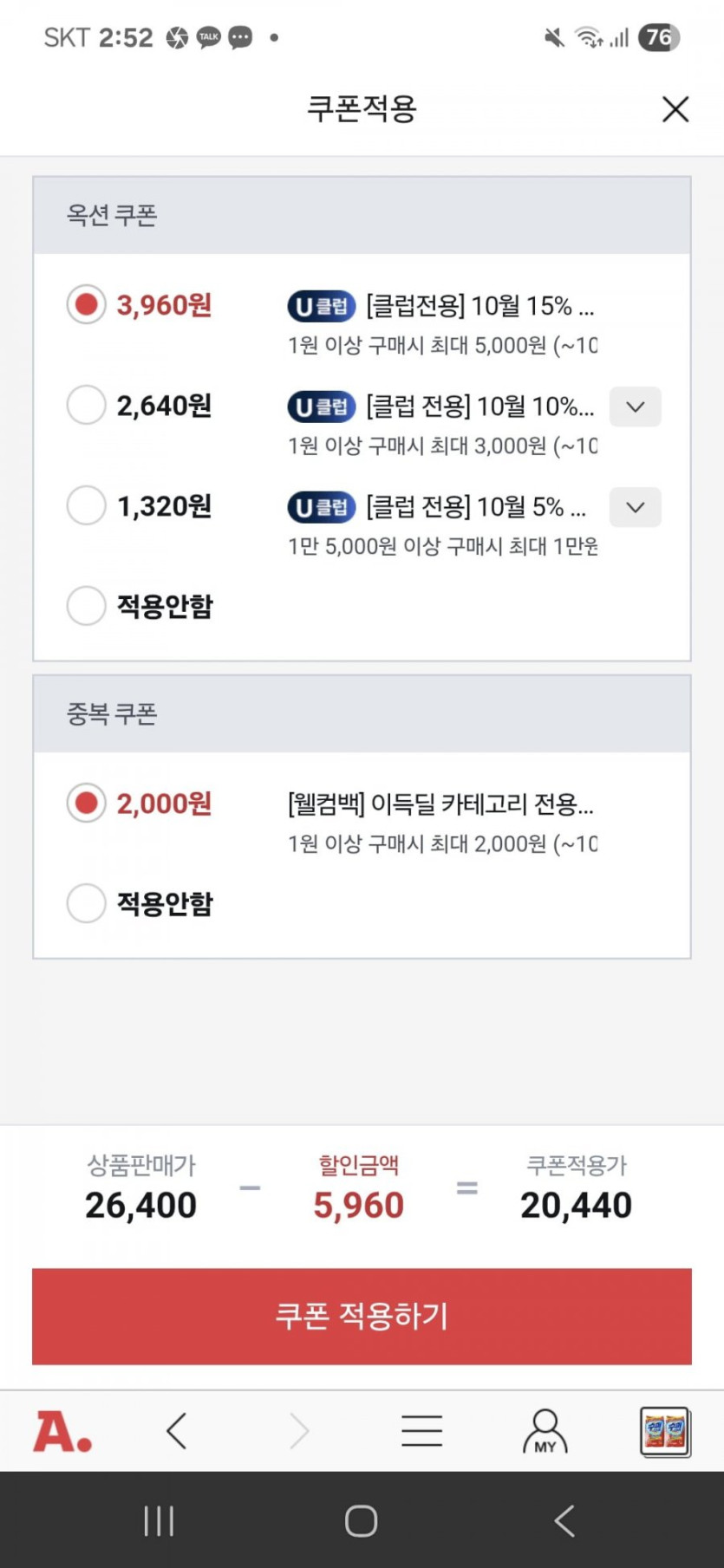Select the 3,960원 option coupon
Viewport: 724px width, 1568px height.
click(87, 305)
